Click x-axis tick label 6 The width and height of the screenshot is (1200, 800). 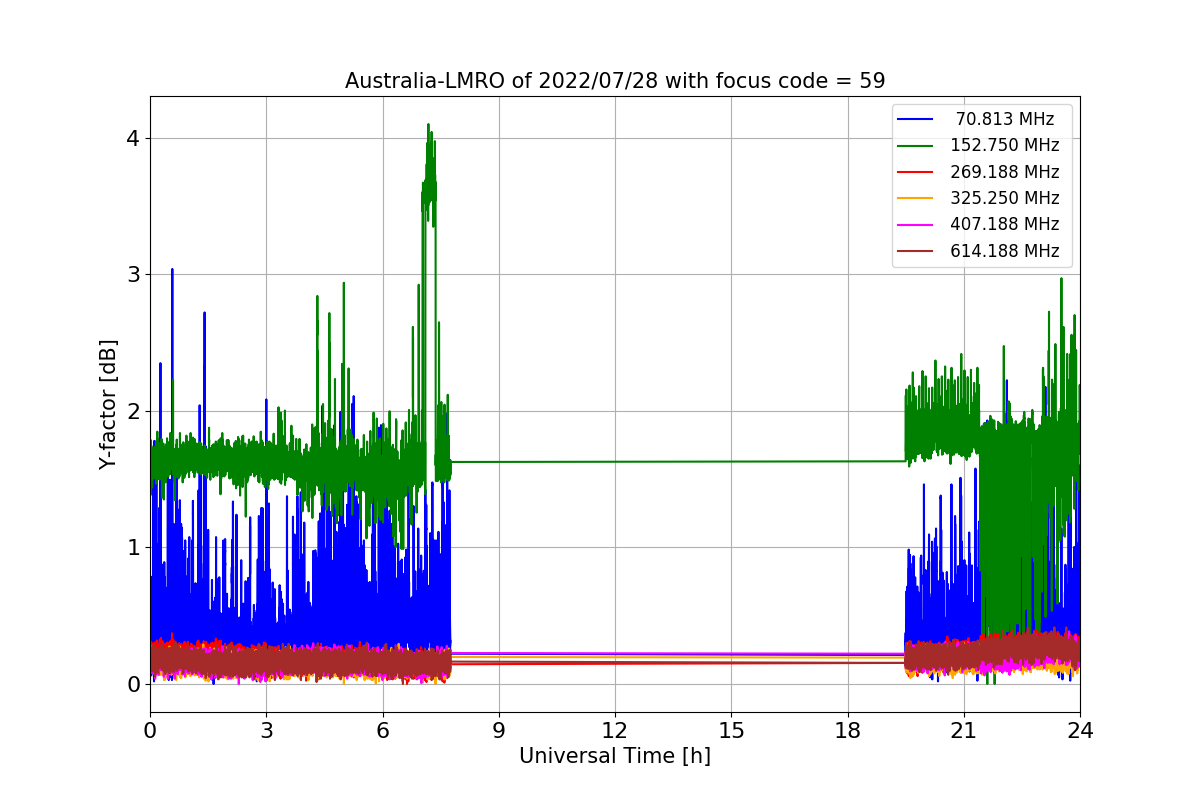tap(382, 731)
